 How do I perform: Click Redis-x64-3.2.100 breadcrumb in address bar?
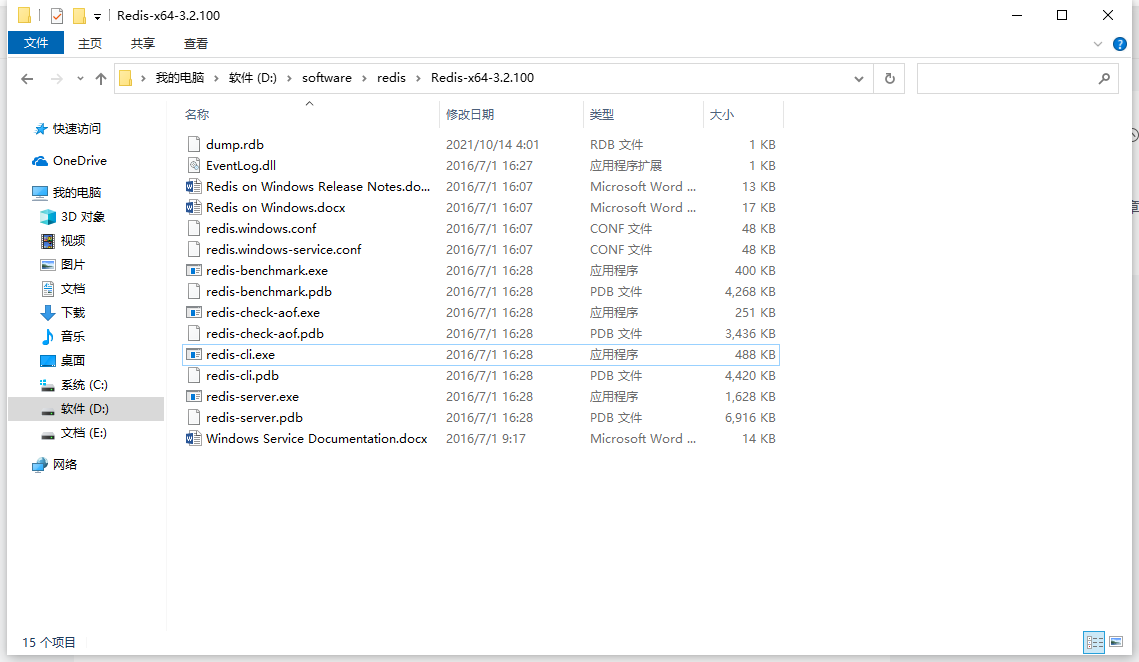[482, 78]
